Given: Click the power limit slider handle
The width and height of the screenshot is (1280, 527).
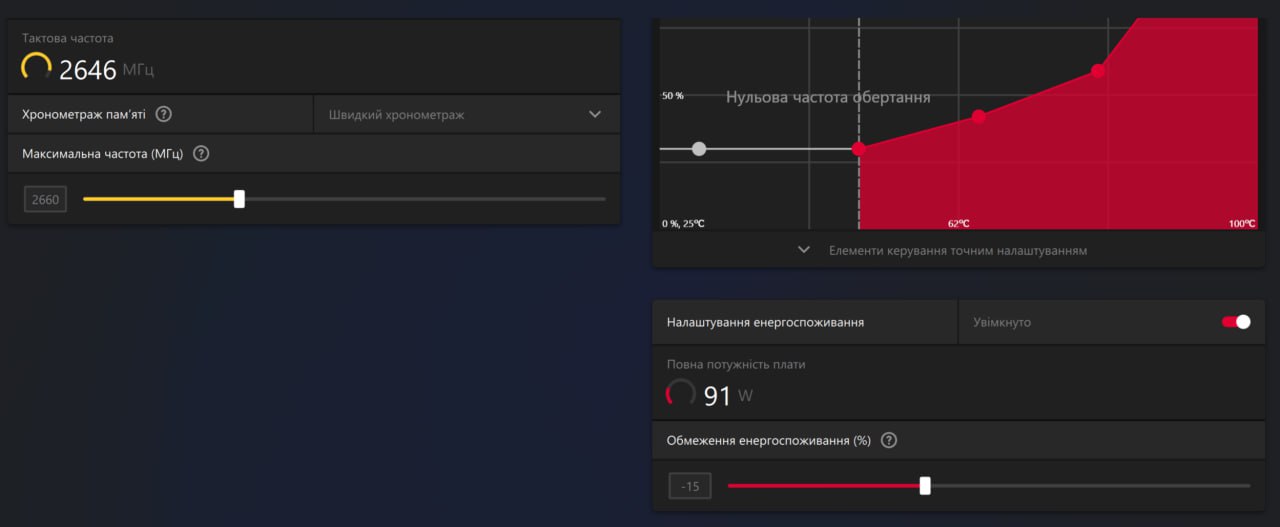Looking at the screenshot, I should 925,486.
